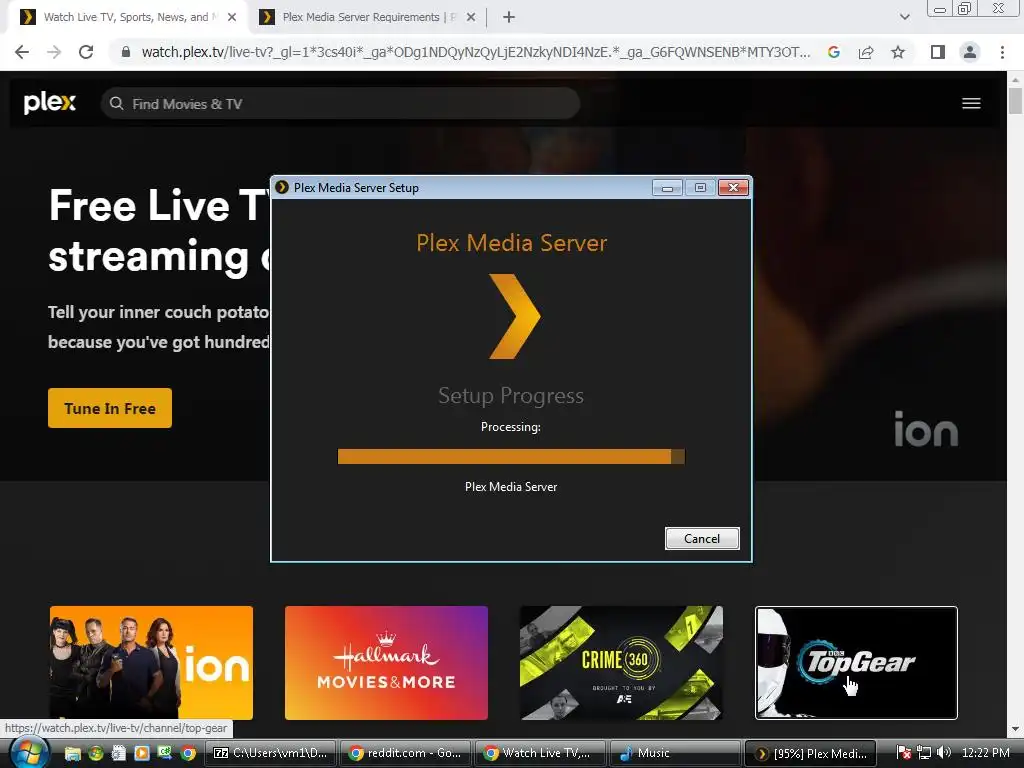The image size is (1024, 768).
Task: Switch to Watch Live TV taskbar button
Action: (x=539, y=753)
